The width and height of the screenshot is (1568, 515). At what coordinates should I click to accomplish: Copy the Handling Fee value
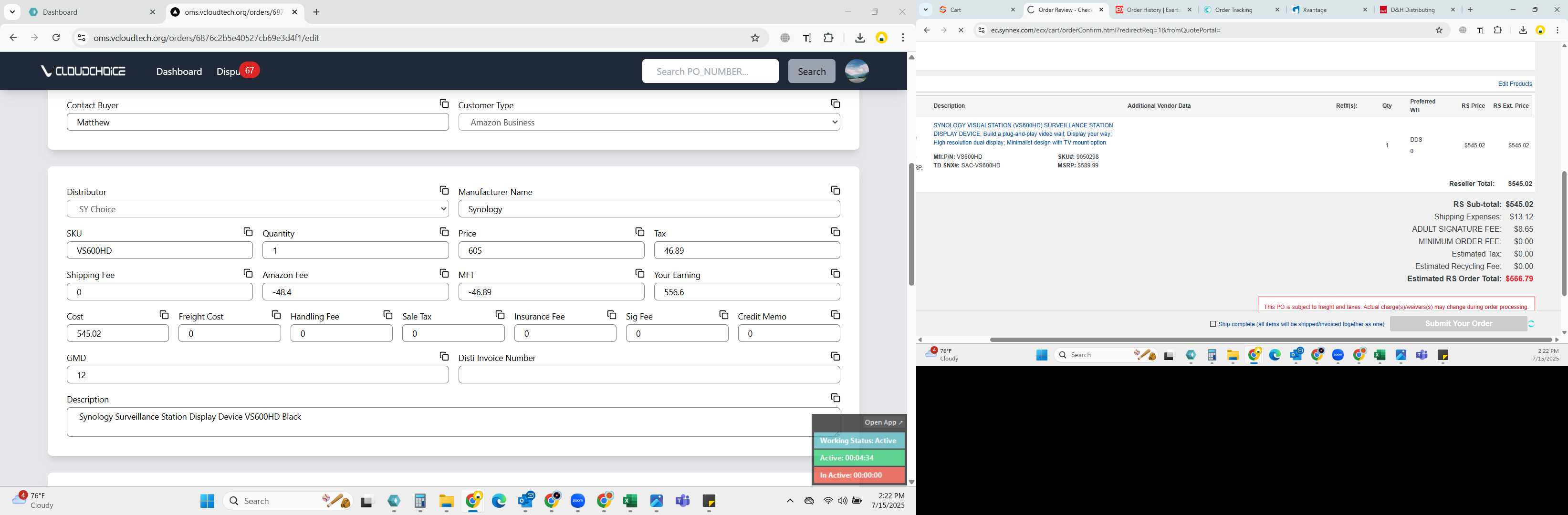point(388,315)
